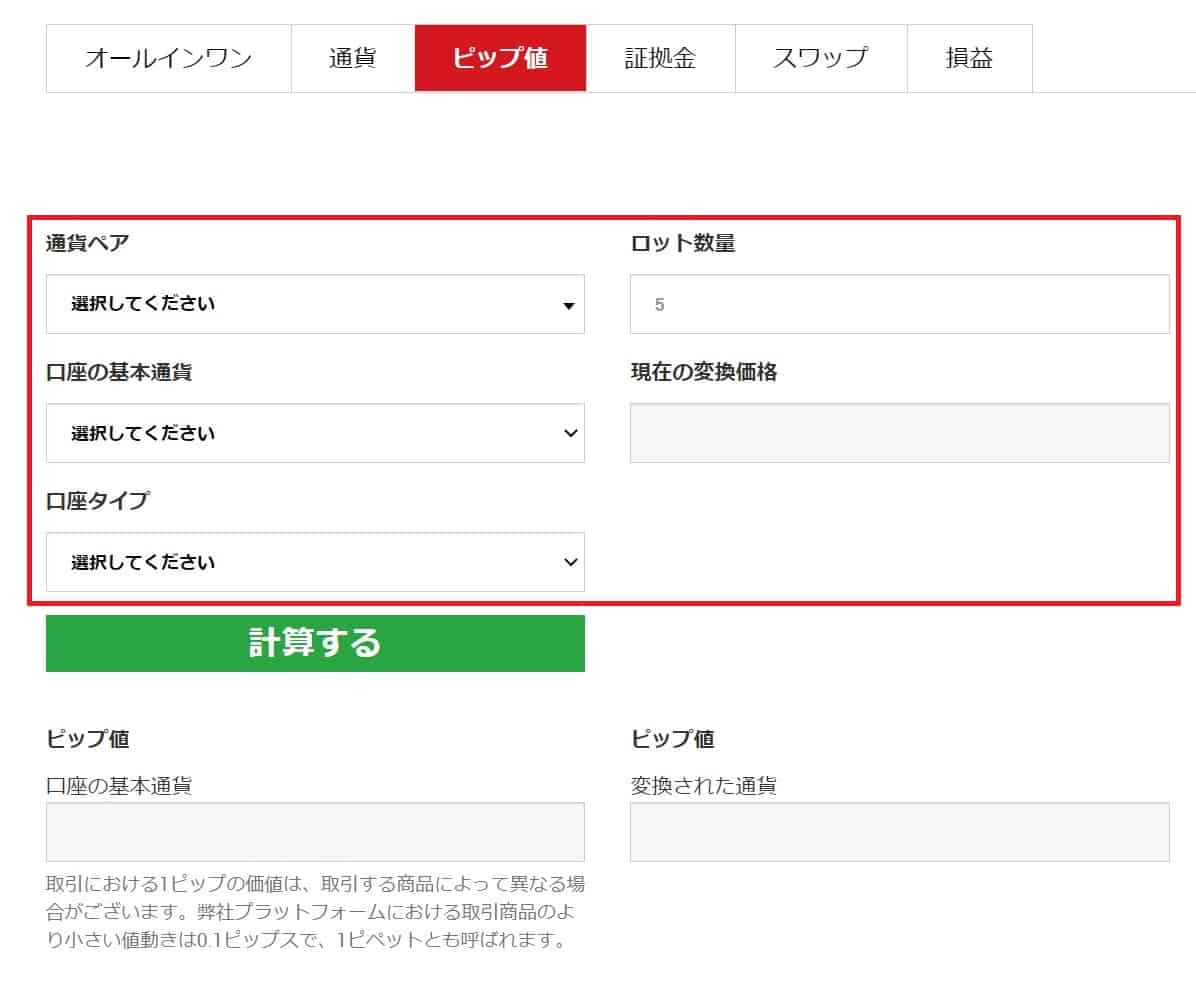Click the 現在の変換価格 field
The image size is (1196, 981).
[x=897, y=433]
